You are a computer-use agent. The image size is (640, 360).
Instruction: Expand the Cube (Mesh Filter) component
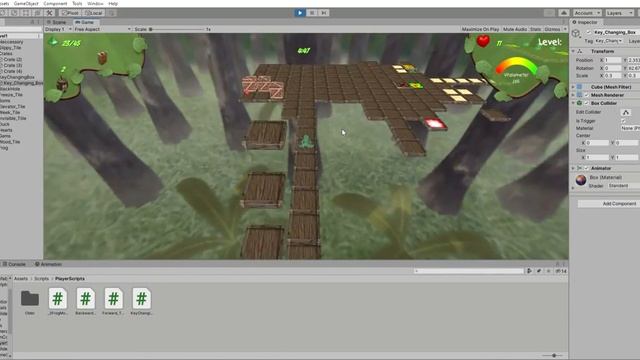(573, 87)
